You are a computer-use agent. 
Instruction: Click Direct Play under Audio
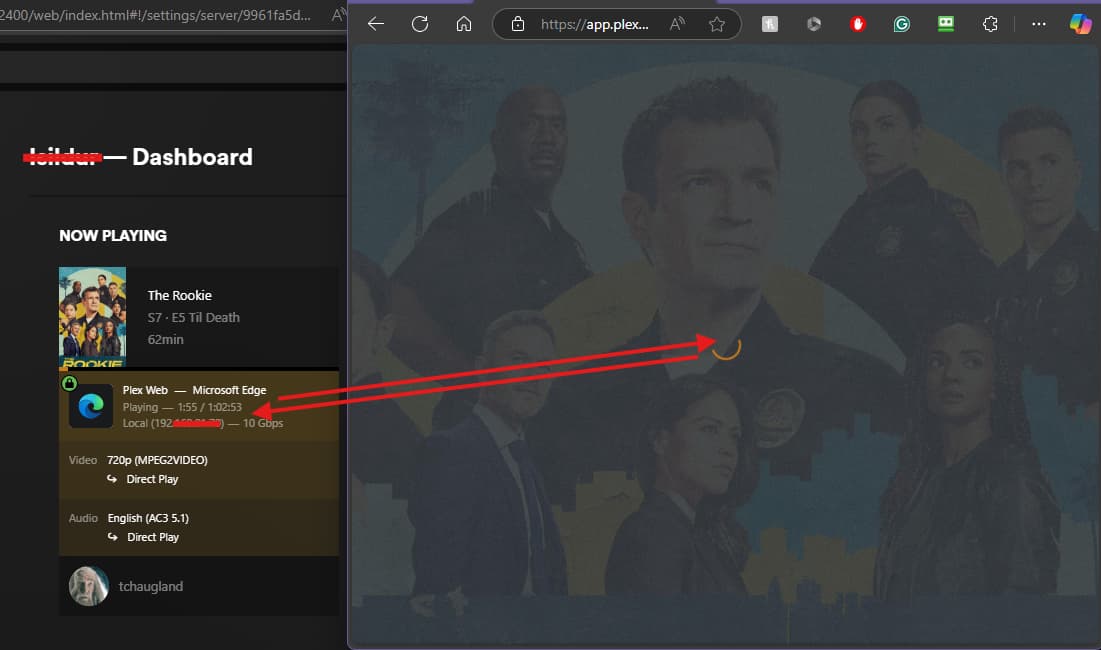(153, 537)
